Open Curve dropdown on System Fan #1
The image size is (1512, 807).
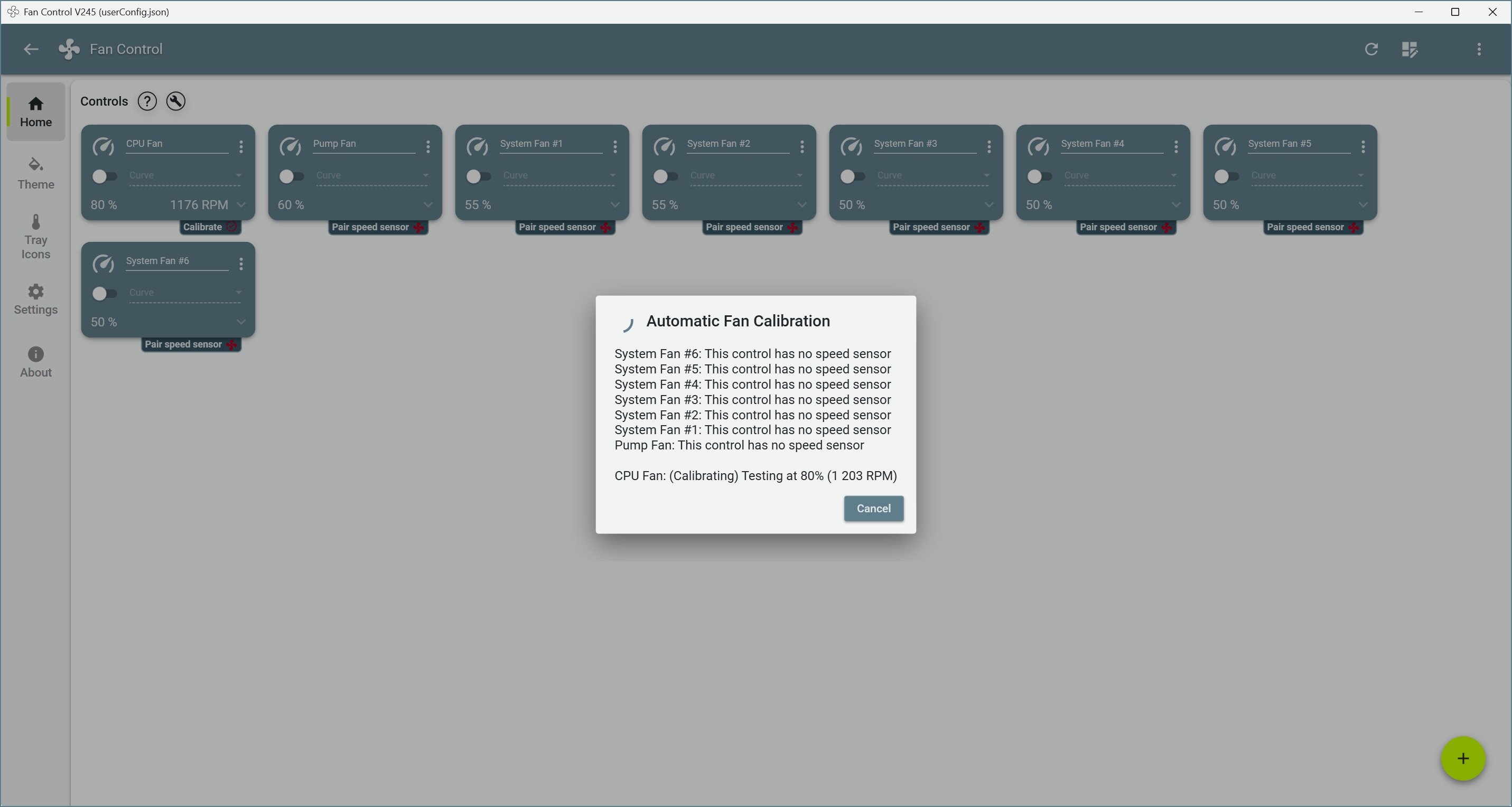click(557, 175)
